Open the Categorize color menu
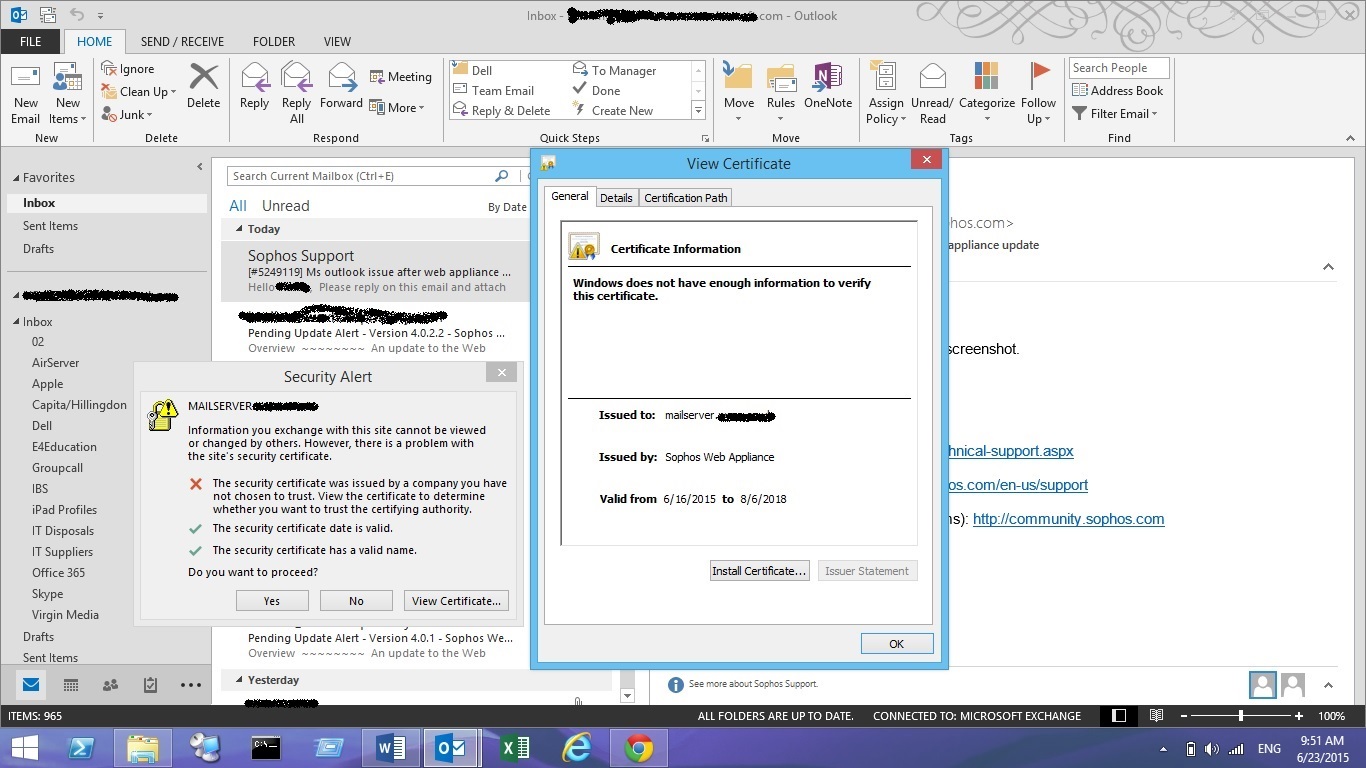Image resolution: width=1366 pixels, height=768 pixels. point(987,93)
